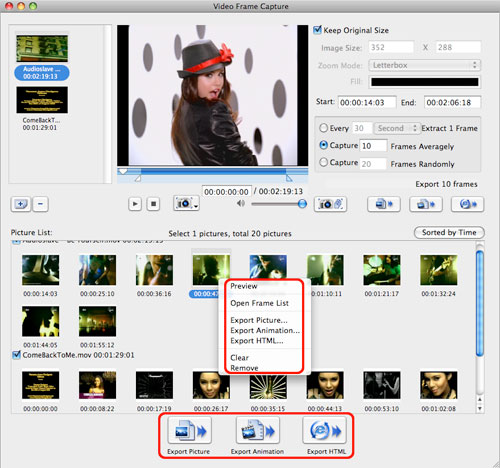The image size is (500, 468).
Task: Click the image height field showing 288
Action: (x=458, y=47)
